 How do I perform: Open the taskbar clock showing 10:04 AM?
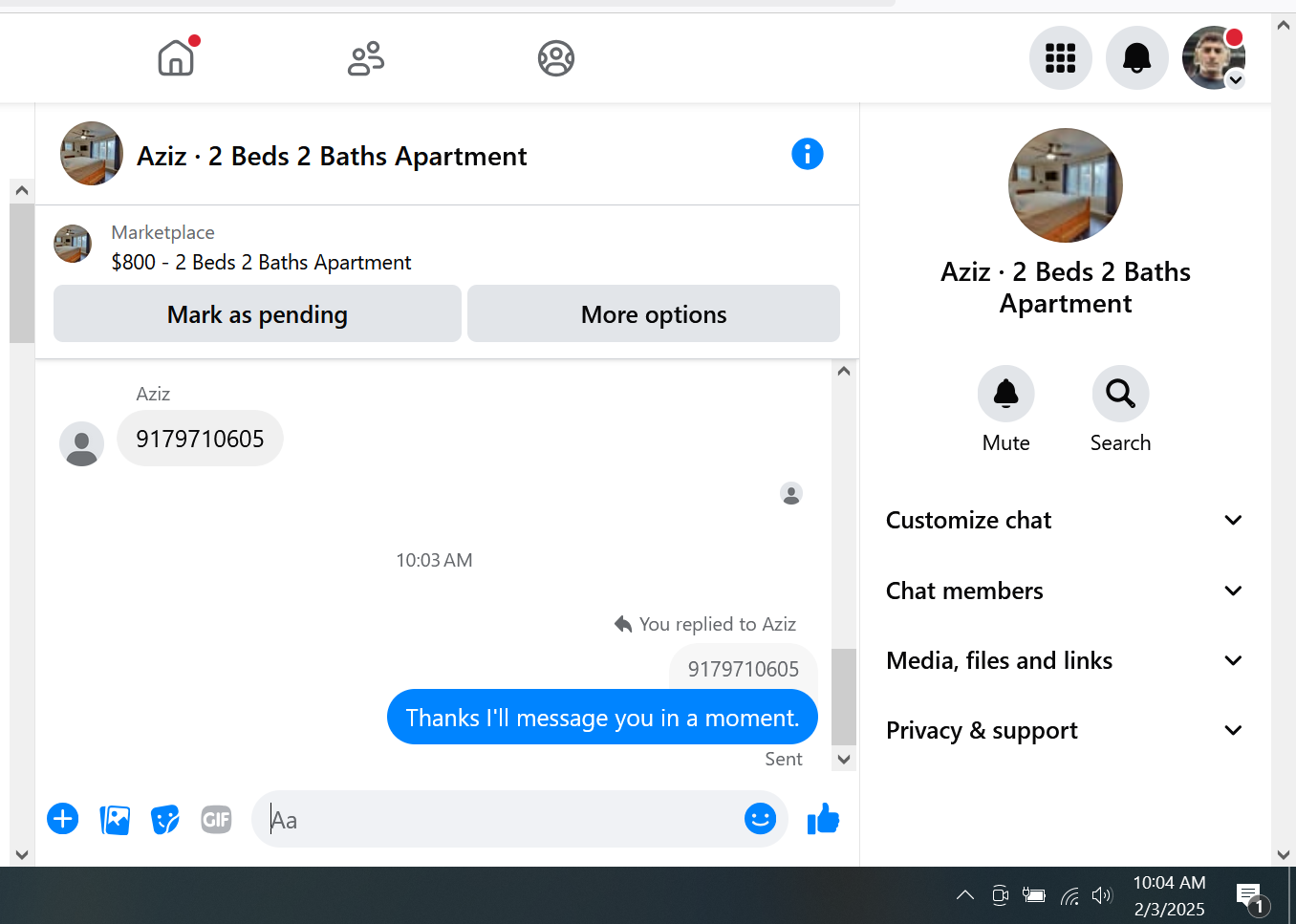[1170, 895]
